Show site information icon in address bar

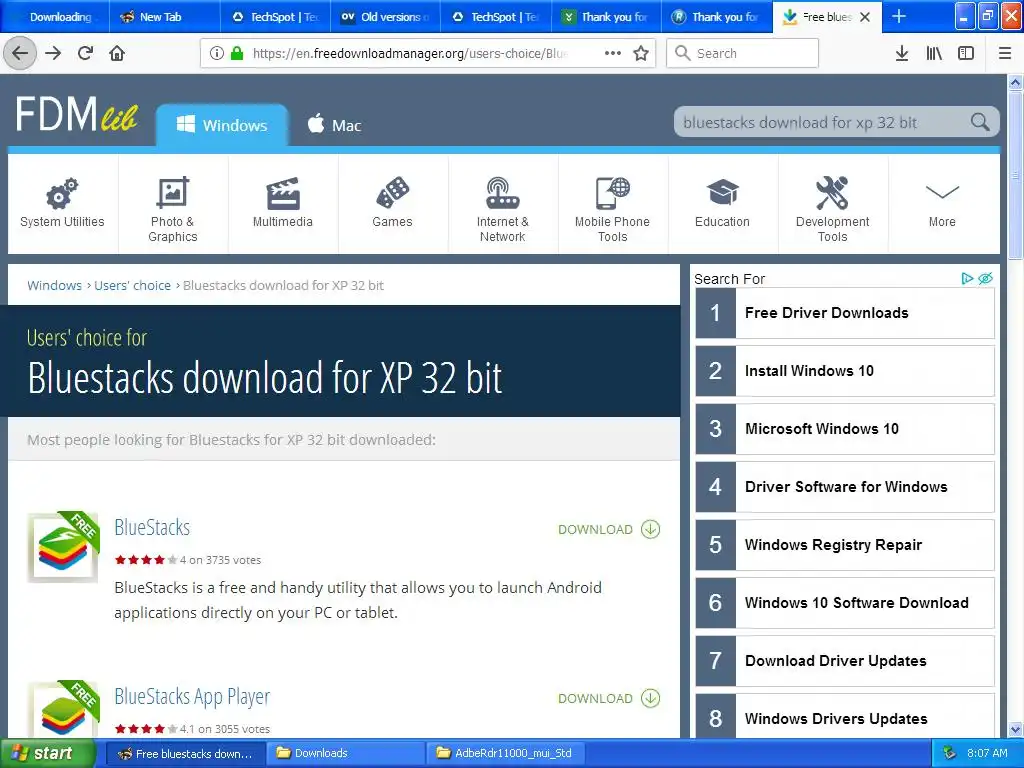(x=217, y=53)
